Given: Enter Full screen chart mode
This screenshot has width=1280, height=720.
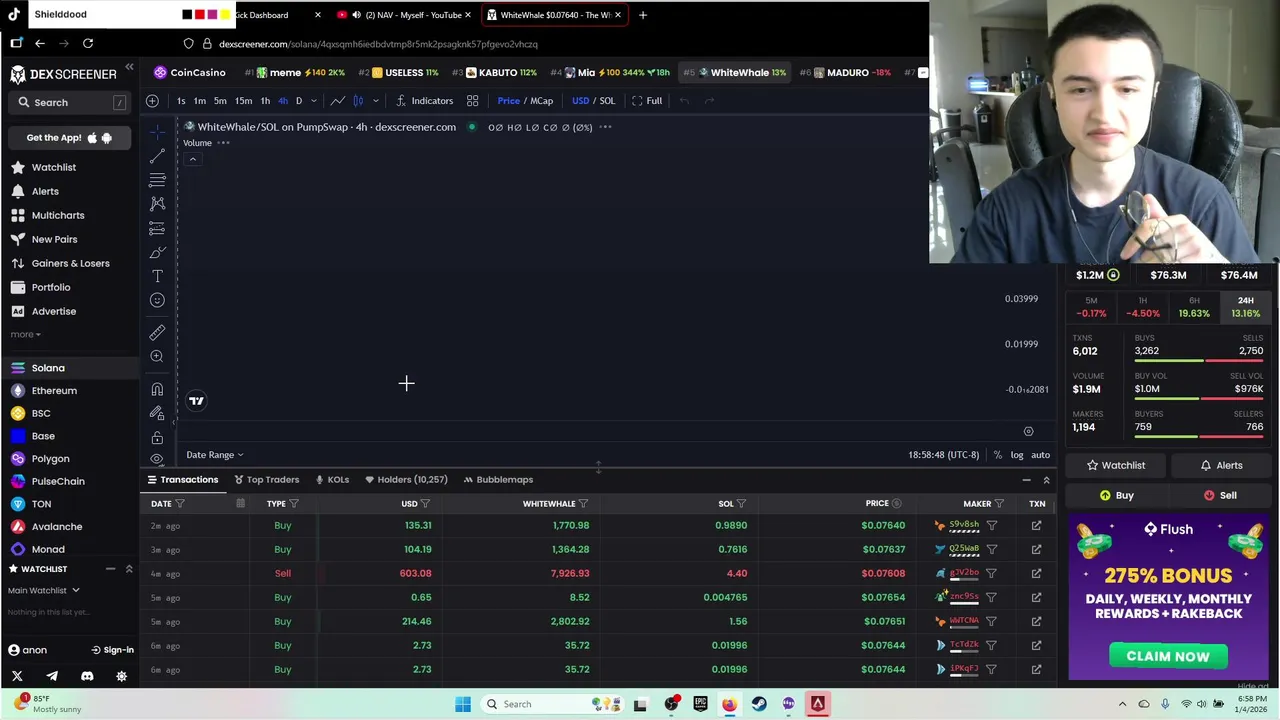Looking at the screenshot, I should [647, 100].
